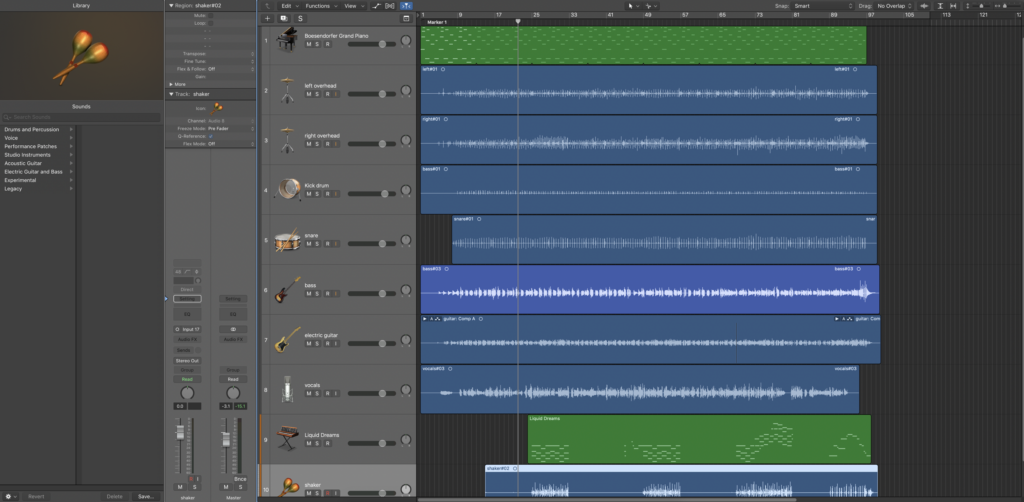
Task: Record-enable the electric guitar track
Action: [x=327, y=344]
